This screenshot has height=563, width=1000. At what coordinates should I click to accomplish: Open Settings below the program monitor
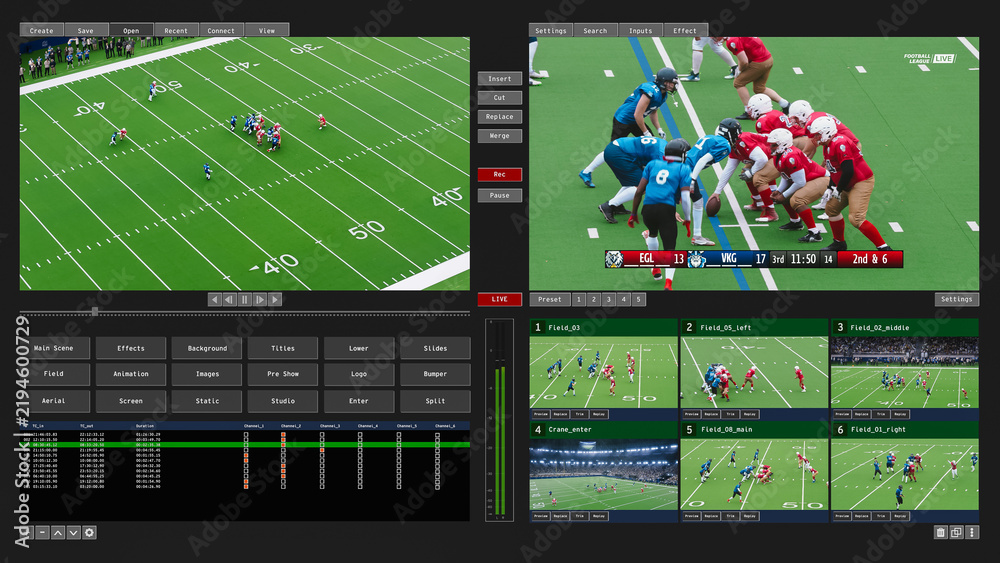pos(957,299)
